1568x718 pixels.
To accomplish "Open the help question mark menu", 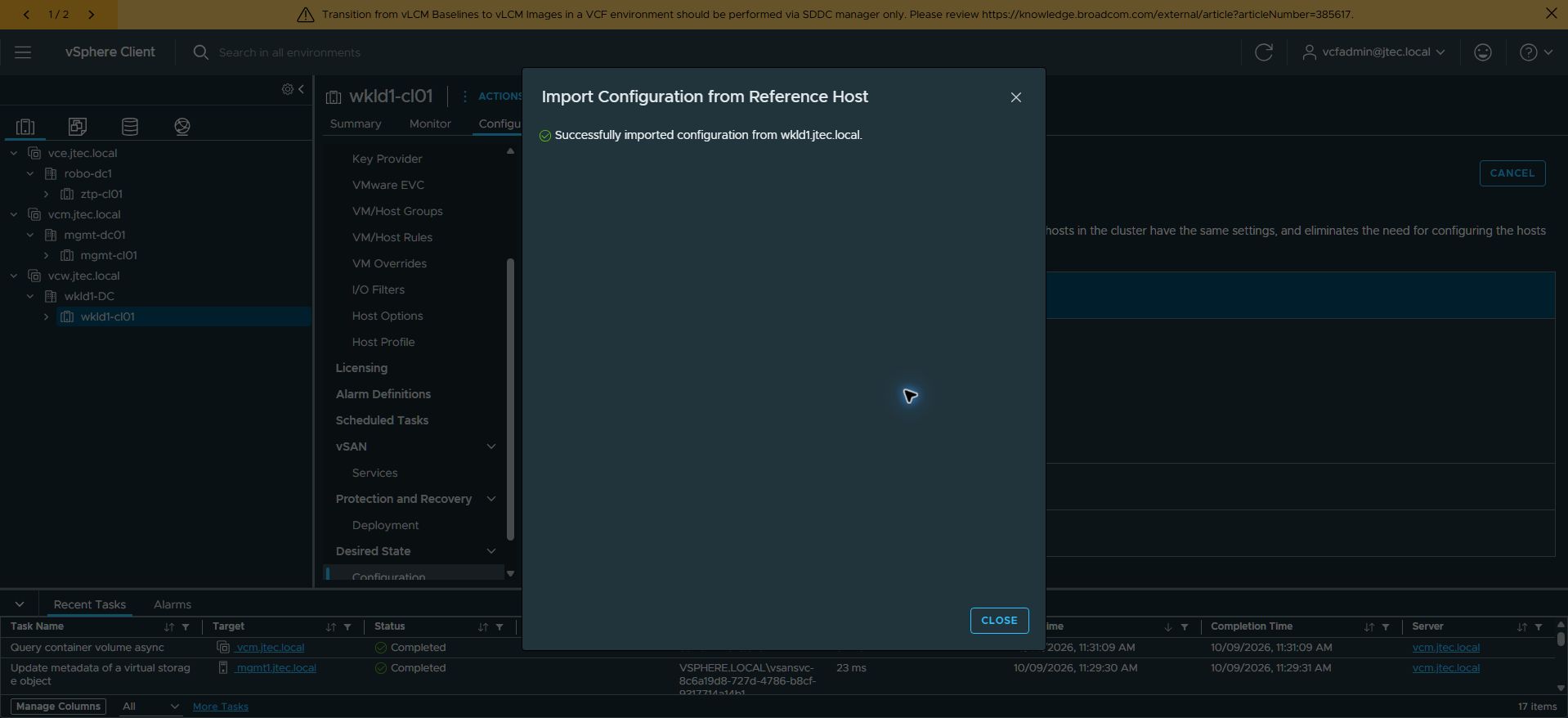I will 1535,52.
